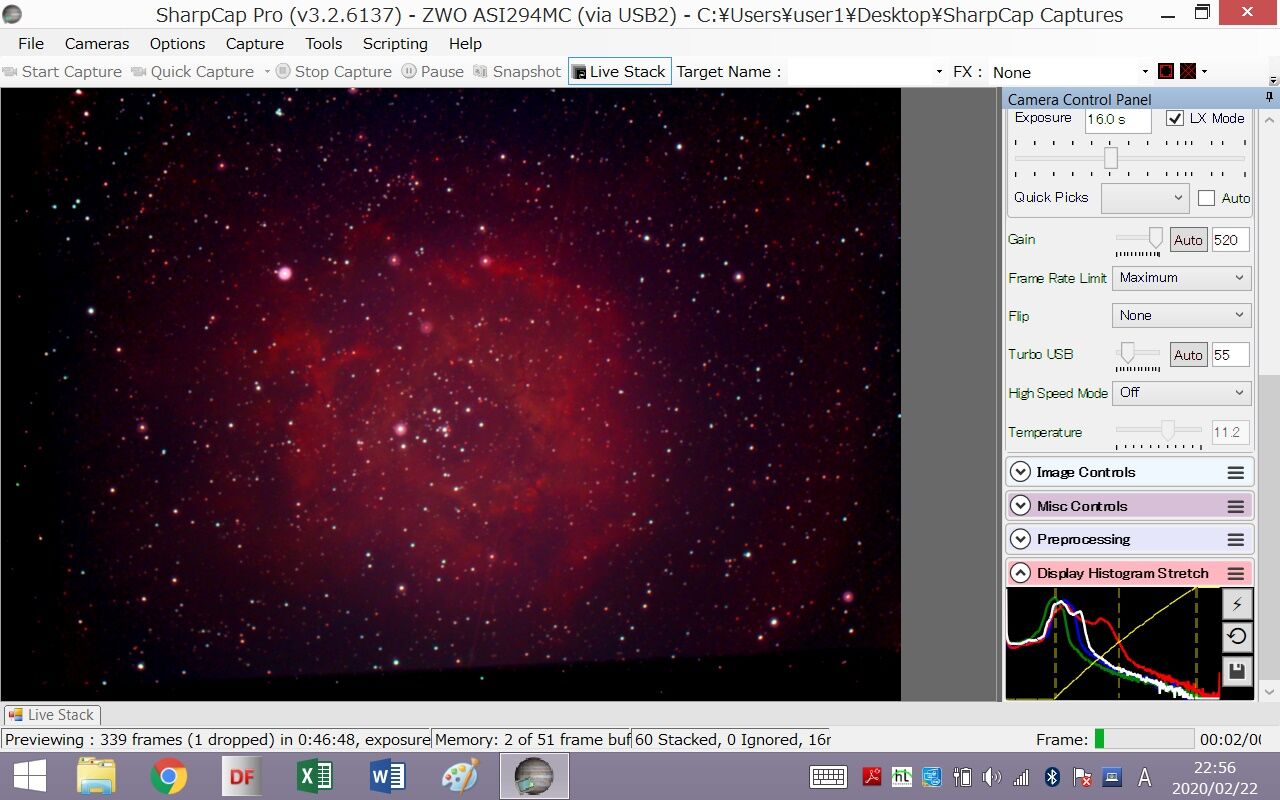This screenshot has height=800, width=1280.
Task: Collapse the Display Histogram Stretch section
Action: (1020, 574)
